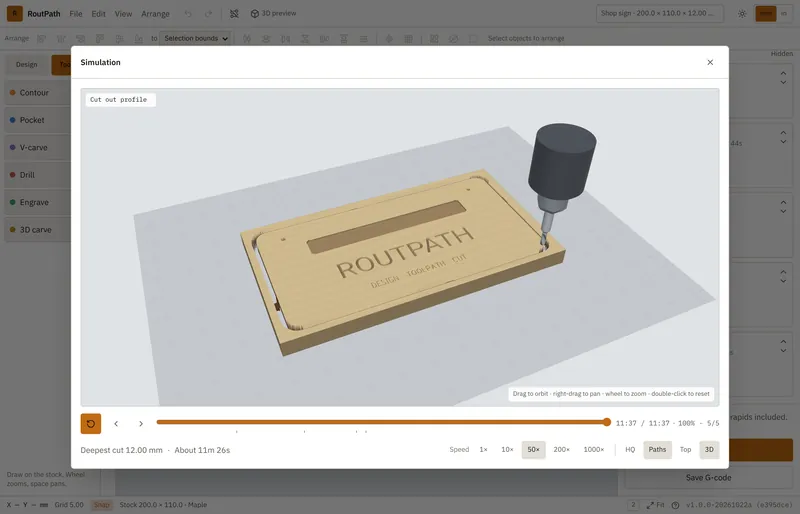Click the Stock 200.0 × 110.0 Maple info
This screenshot has height=514, width=800.
(163, 505)
